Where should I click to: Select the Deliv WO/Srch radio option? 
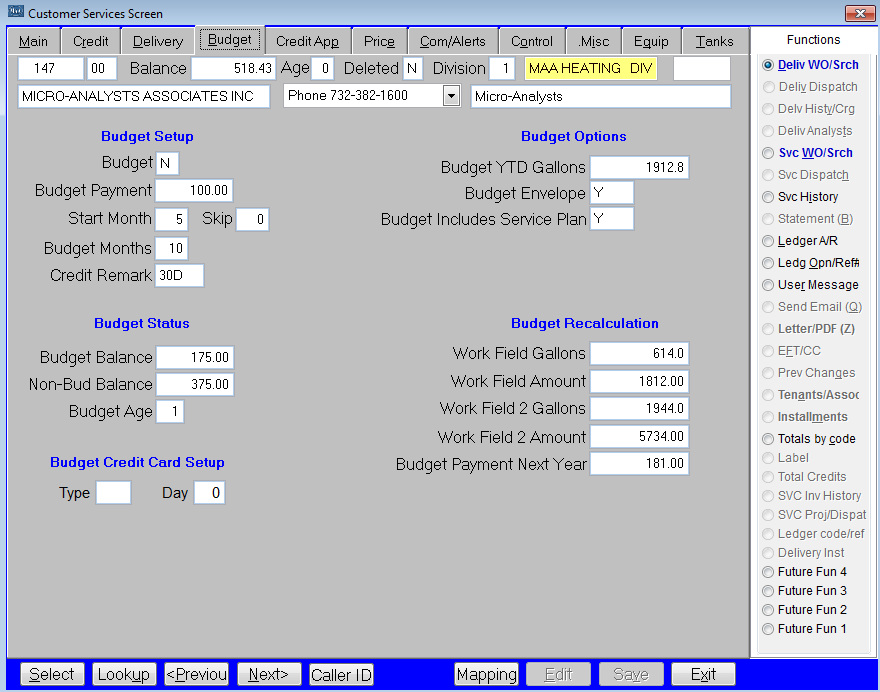click(x=768, y=65)
